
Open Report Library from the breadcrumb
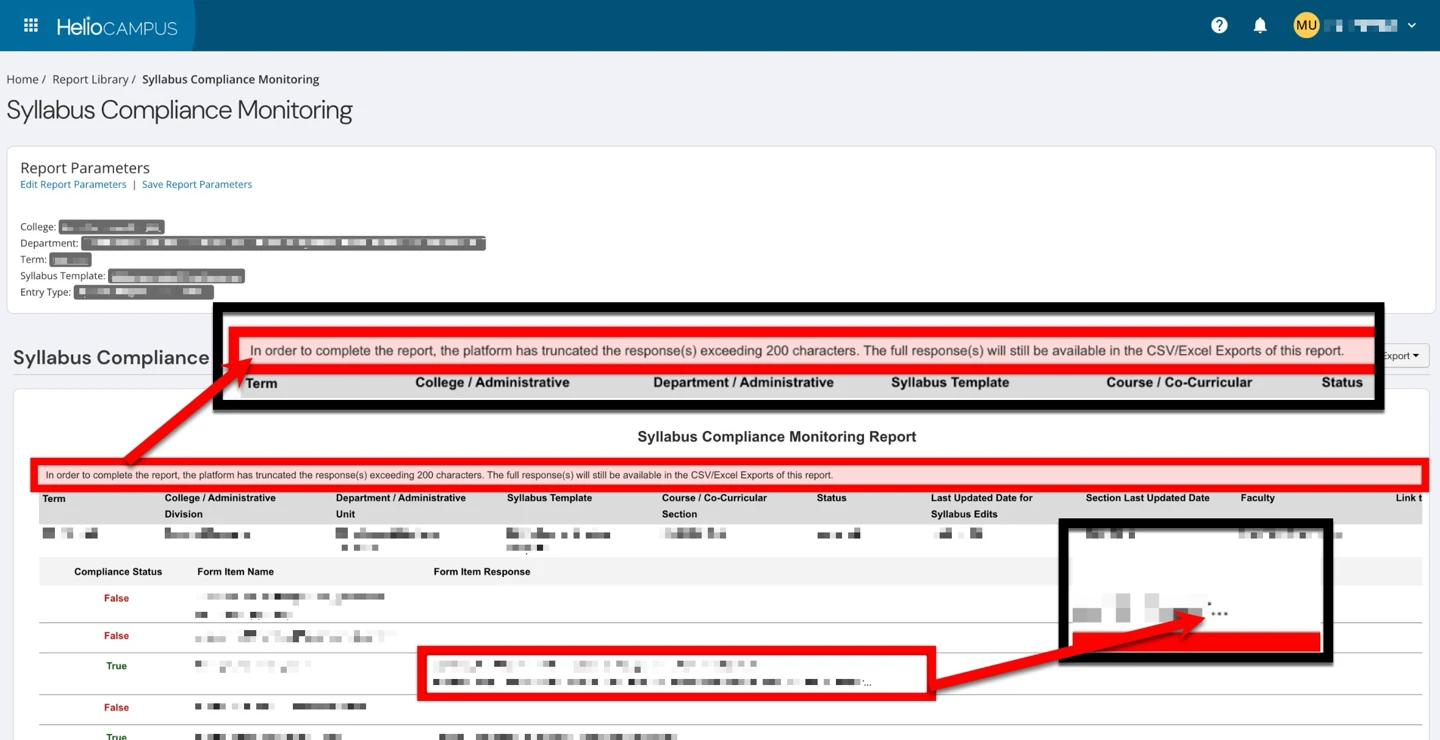point(90,79)
